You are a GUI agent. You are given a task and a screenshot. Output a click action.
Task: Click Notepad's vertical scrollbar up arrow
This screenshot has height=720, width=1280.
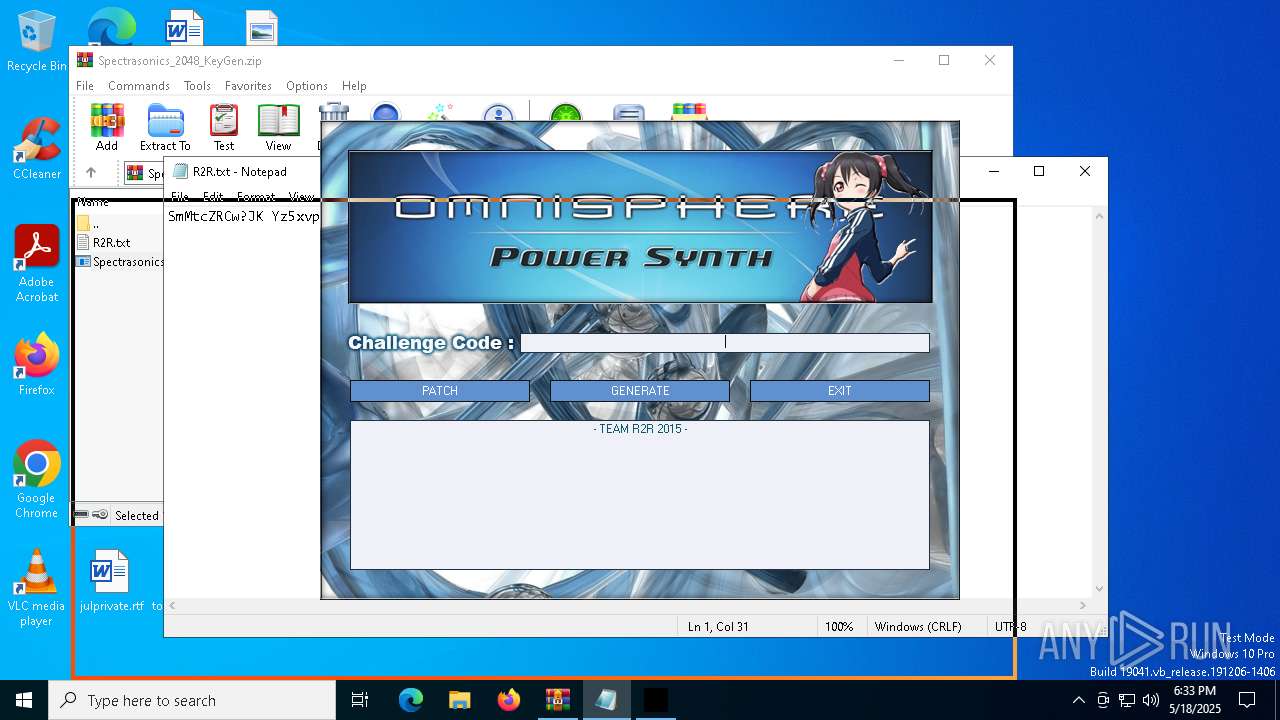(x=1100, y=215)
